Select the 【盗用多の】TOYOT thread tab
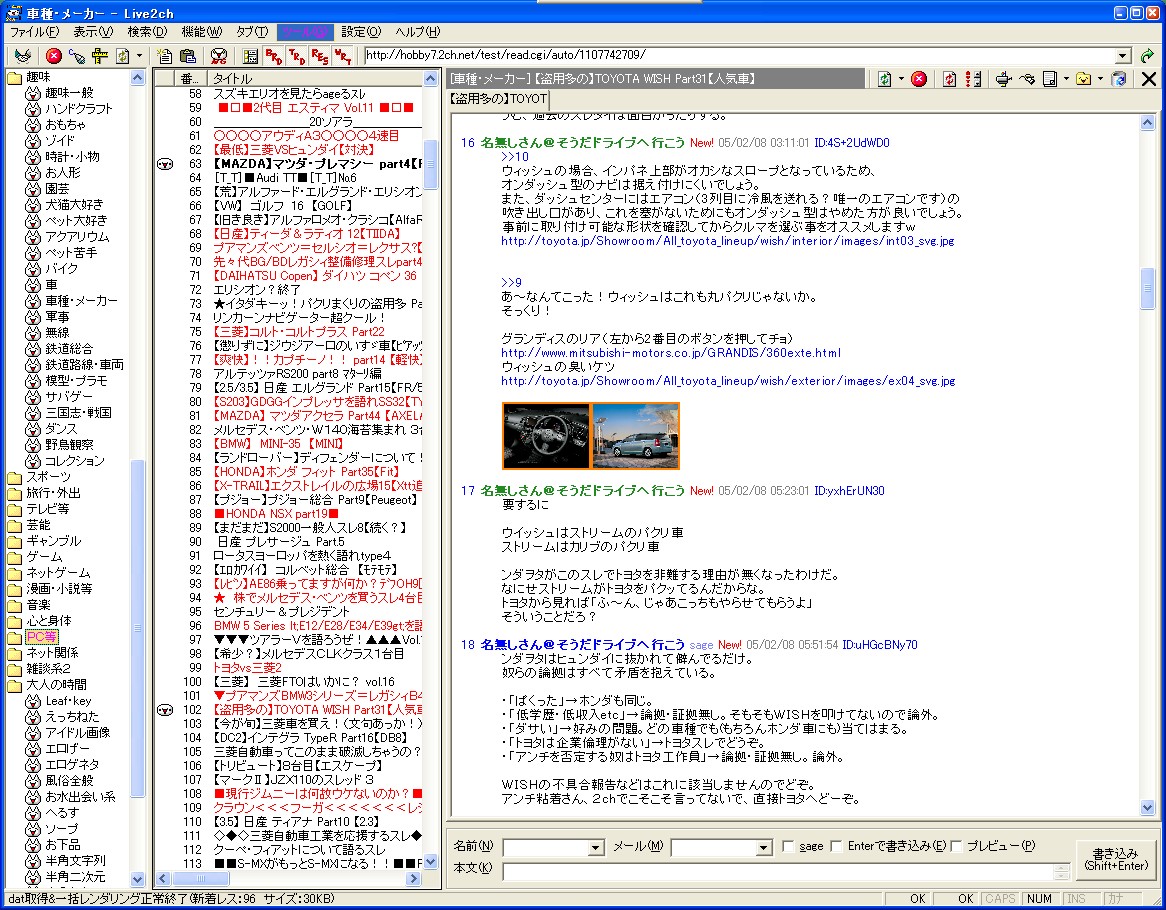The height and width of the screenshot is (910, 1166). click(497, 99)
